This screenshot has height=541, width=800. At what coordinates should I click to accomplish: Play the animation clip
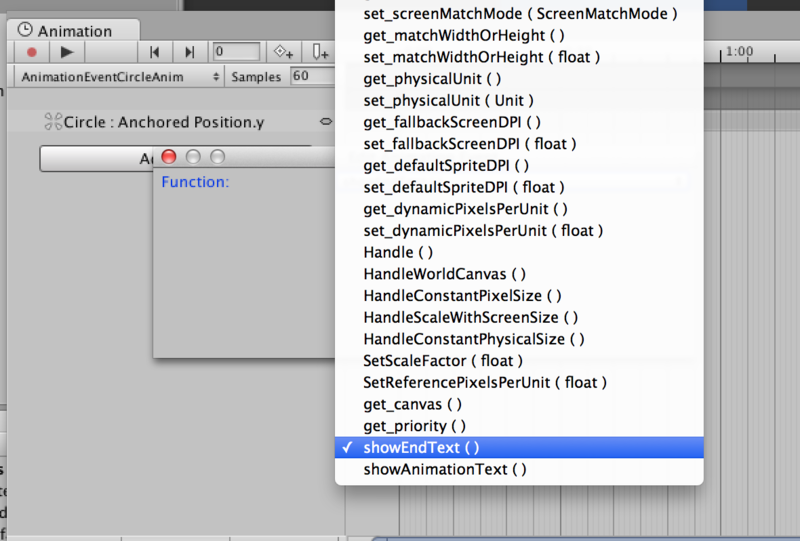click(66, 52)
